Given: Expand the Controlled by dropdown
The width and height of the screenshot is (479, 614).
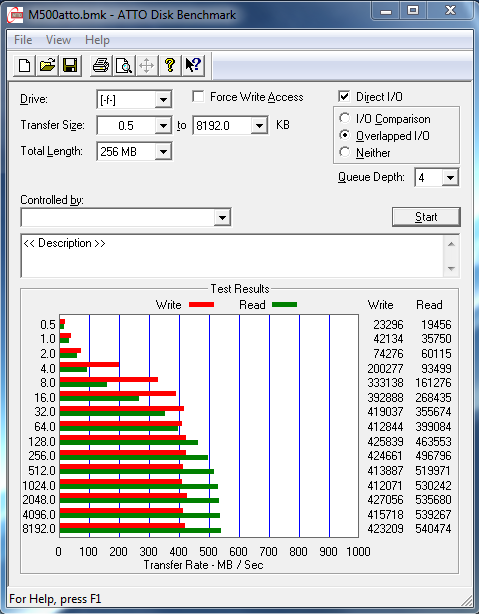Looking at the screenshot, I should pyautogui.click(x=222, y=217).
